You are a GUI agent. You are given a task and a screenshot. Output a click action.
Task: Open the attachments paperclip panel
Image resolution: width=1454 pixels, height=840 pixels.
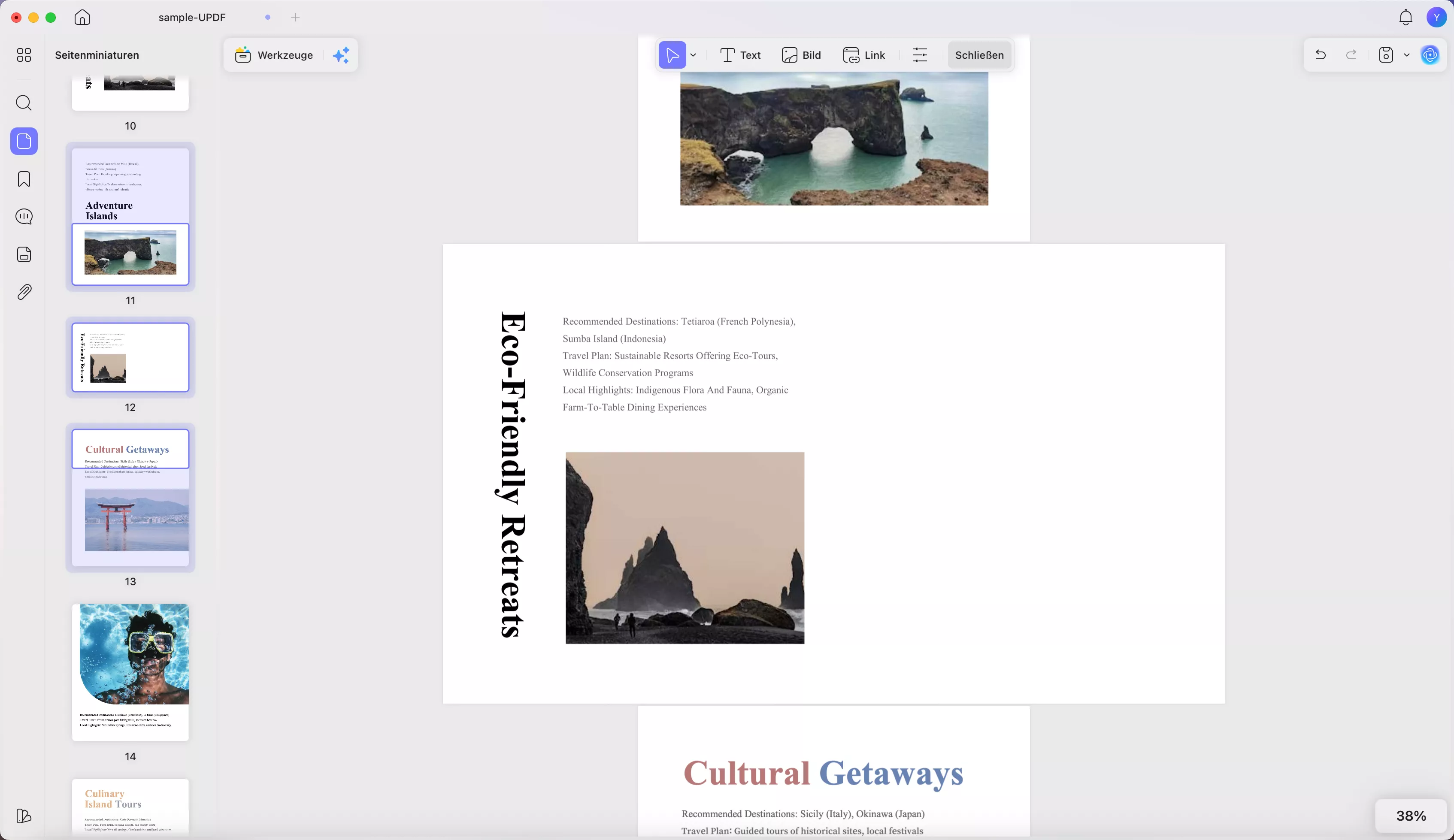pyautogui.click(x=24, y=293)
